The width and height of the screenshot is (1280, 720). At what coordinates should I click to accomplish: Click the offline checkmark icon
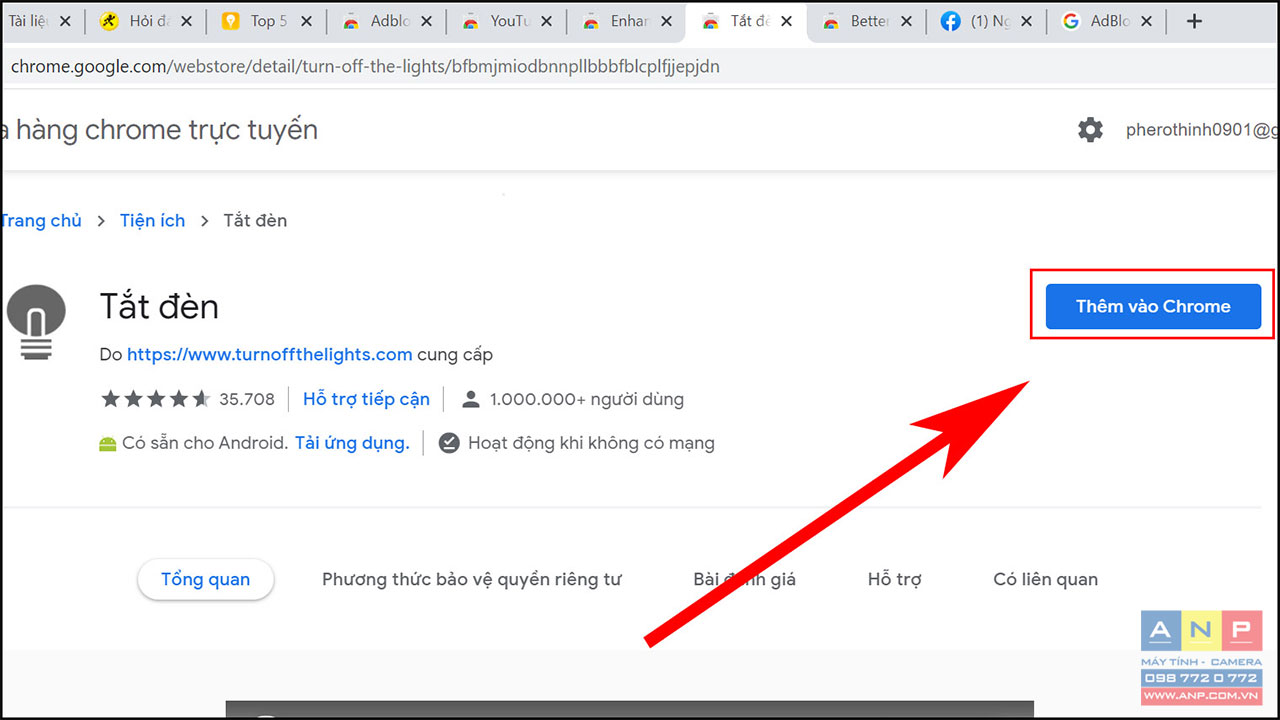[449, 443]
